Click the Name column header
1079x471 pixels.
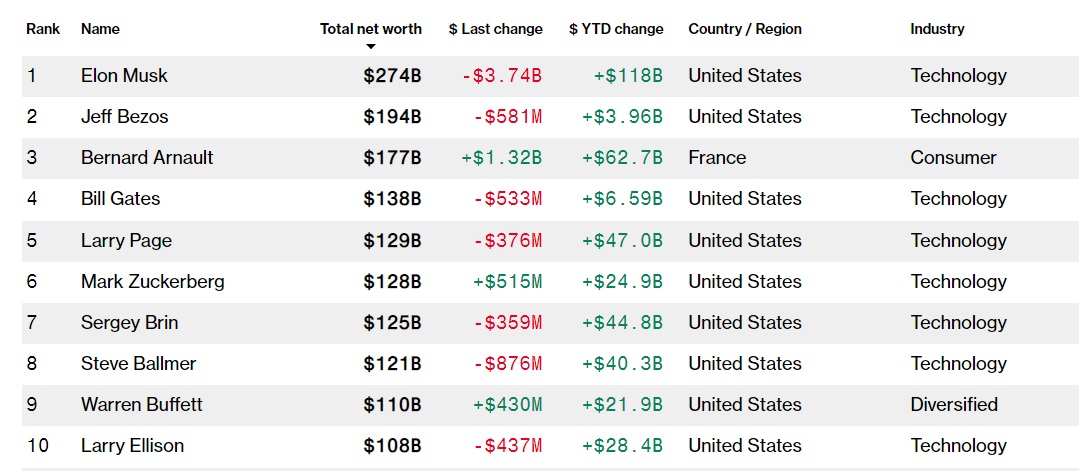point(100,29)
